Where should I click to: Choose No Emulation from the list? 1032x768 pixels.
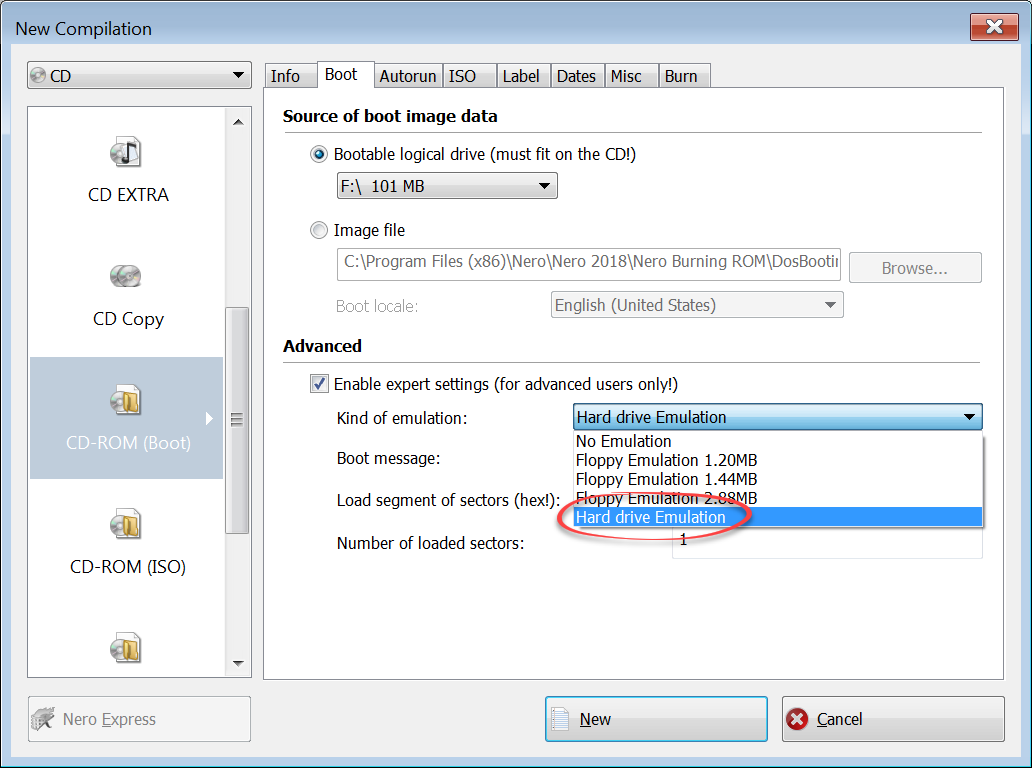778,441
